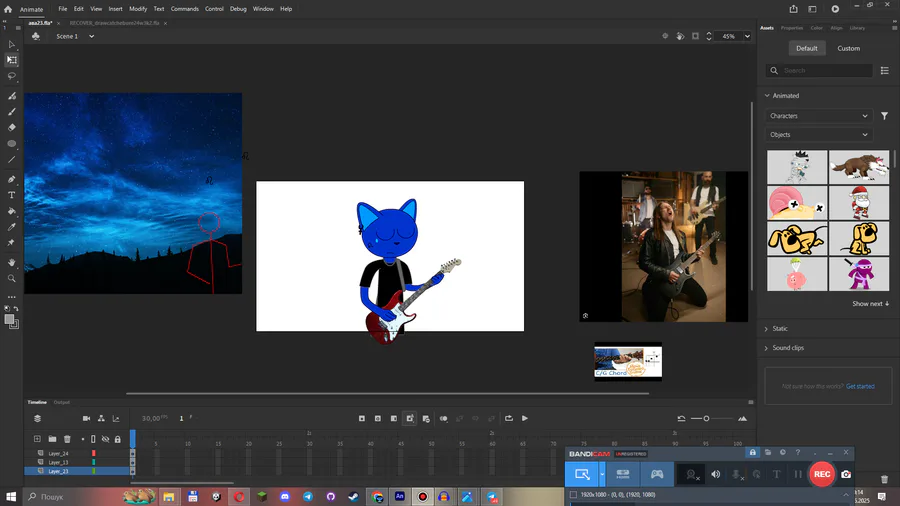
Task: Open the Scene 1 dropdown
Action: pyautogui.click(x=91, y=36)
